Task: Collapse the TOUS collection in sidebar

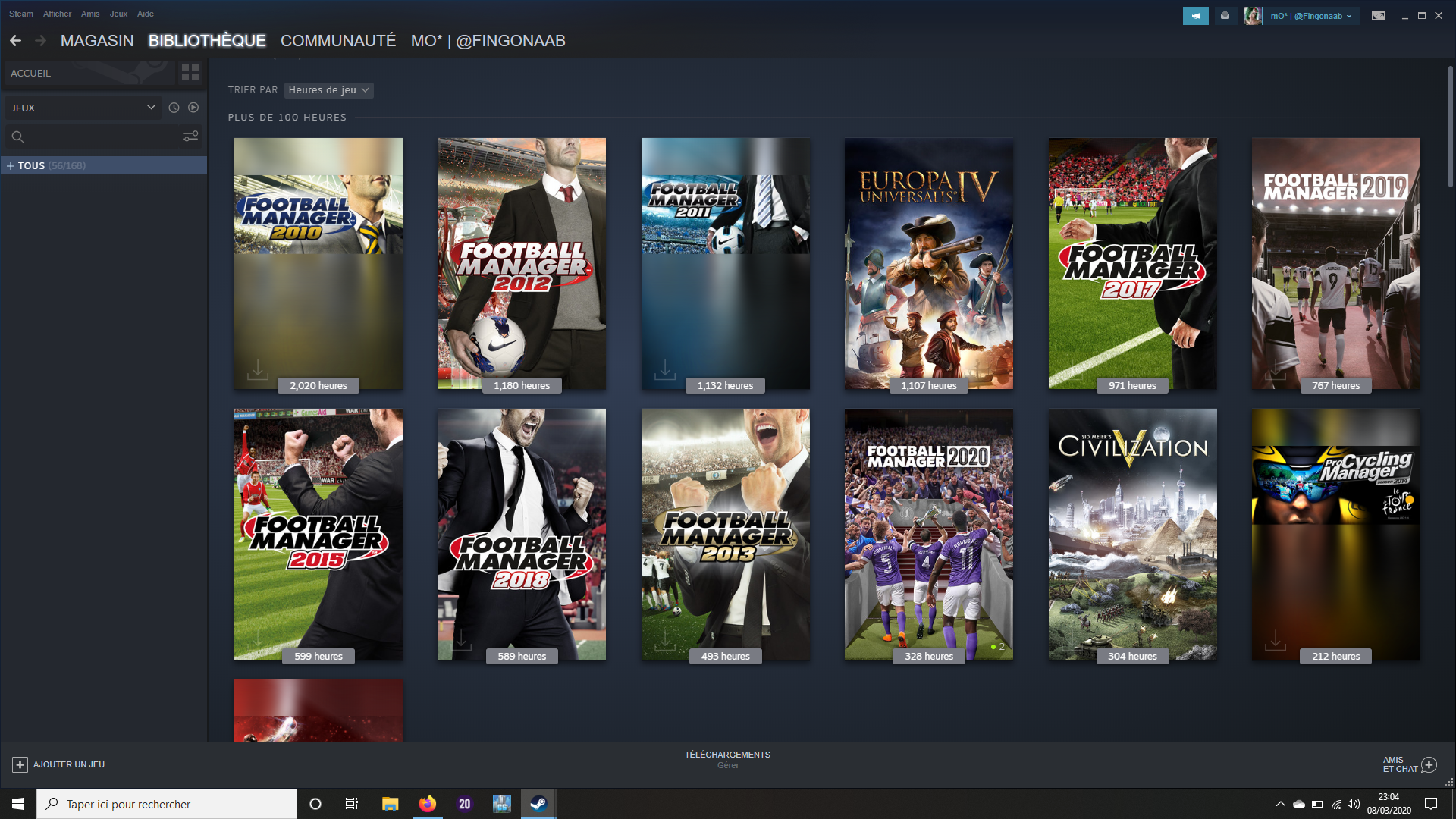Action: pos(11,165)
